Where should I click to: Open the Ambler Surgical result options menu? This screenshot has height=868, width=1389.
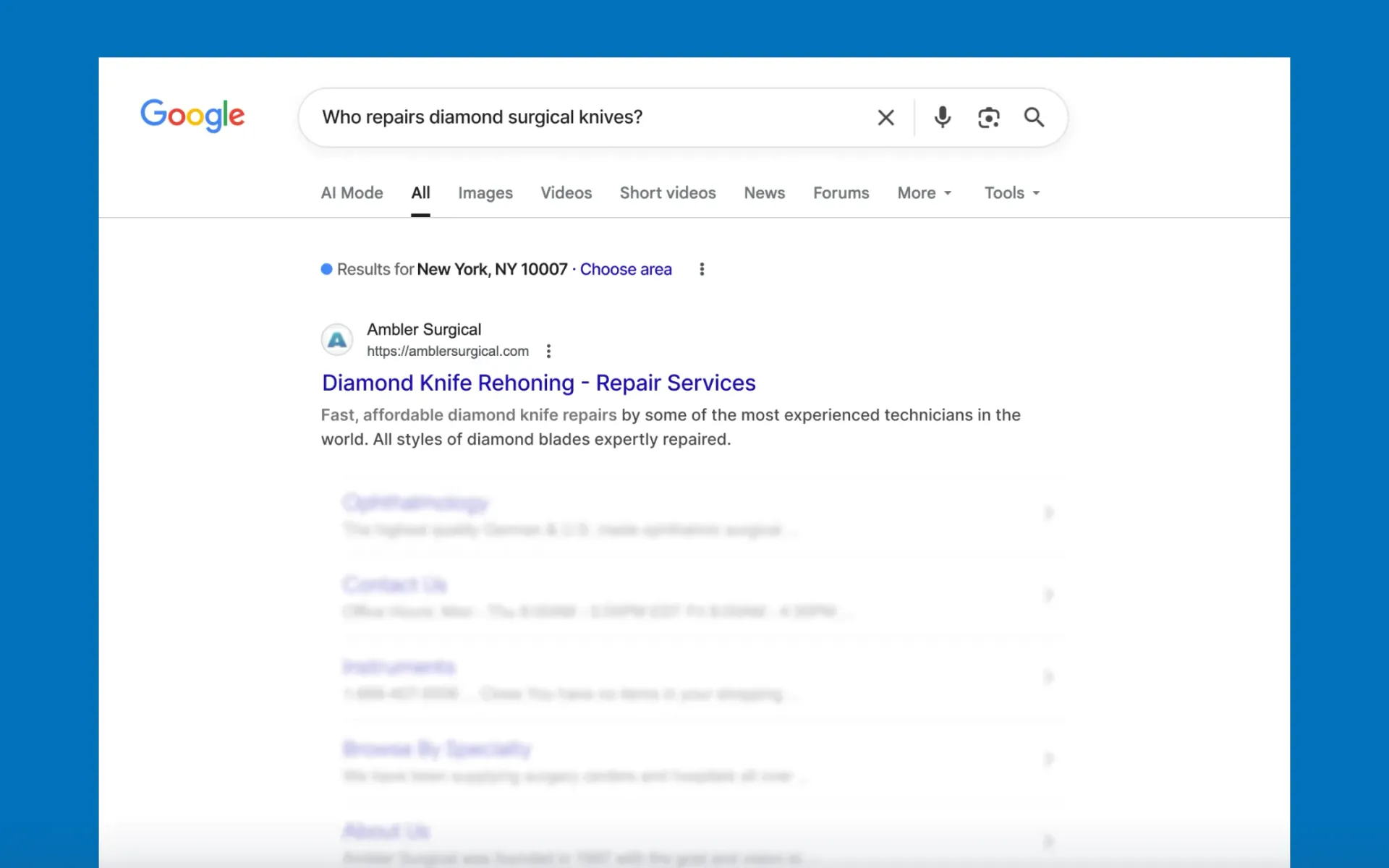548,351
